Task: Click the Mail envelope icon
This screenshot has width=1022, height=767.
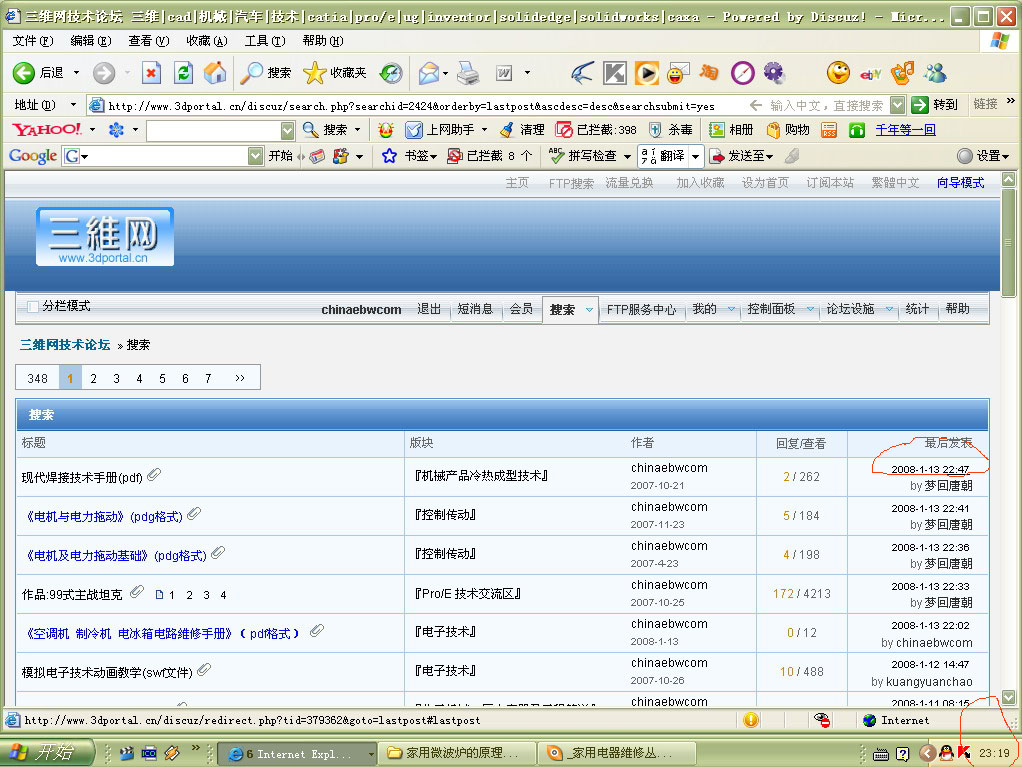Action: point(429,73)
